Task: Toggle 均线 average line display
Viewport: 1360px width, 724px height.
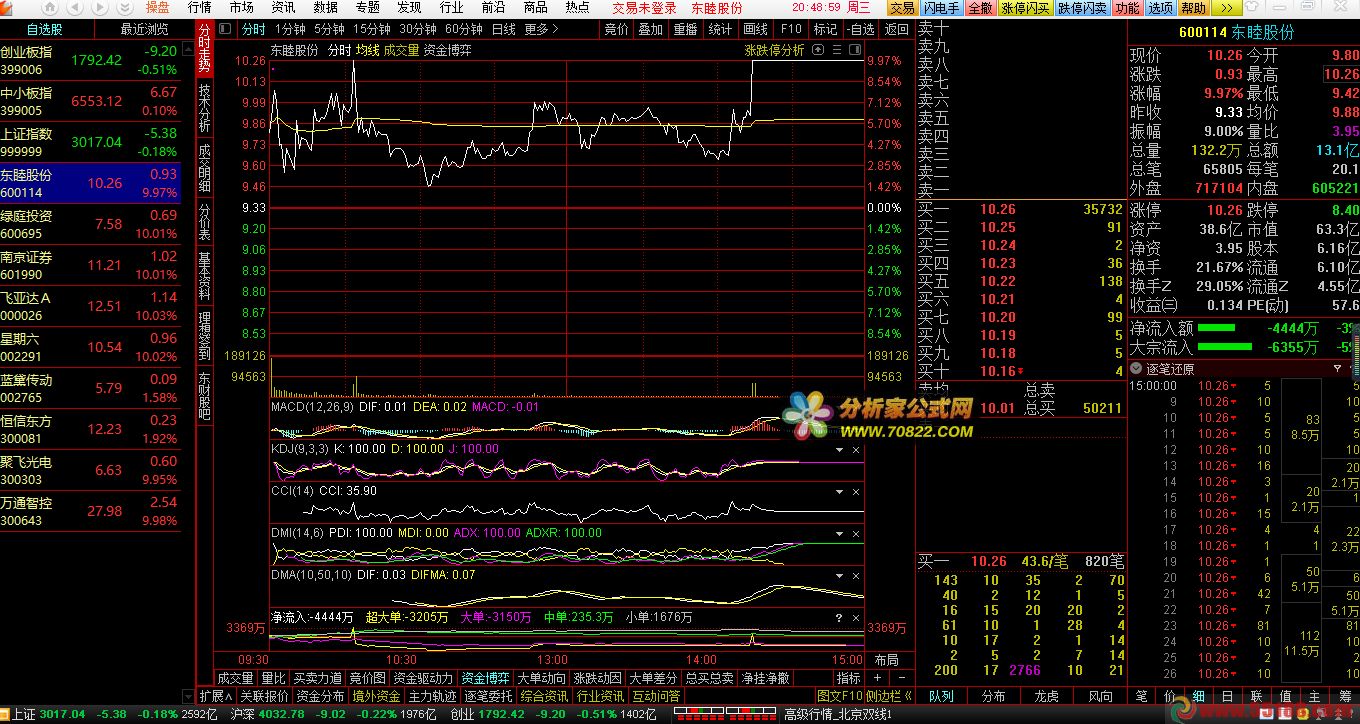Action: click(x=367, y=50)
